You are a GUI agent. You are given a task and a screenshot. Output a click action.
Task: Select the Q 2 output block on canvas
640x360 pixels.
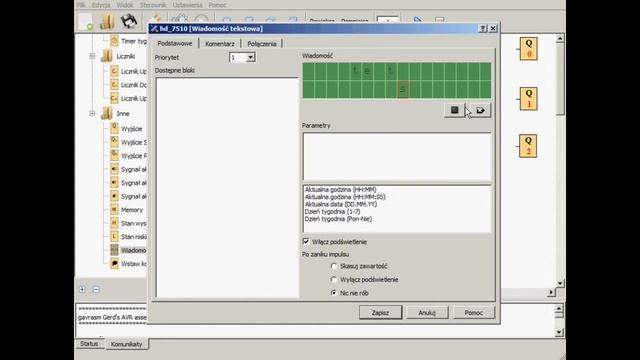(x=528, y=146)
